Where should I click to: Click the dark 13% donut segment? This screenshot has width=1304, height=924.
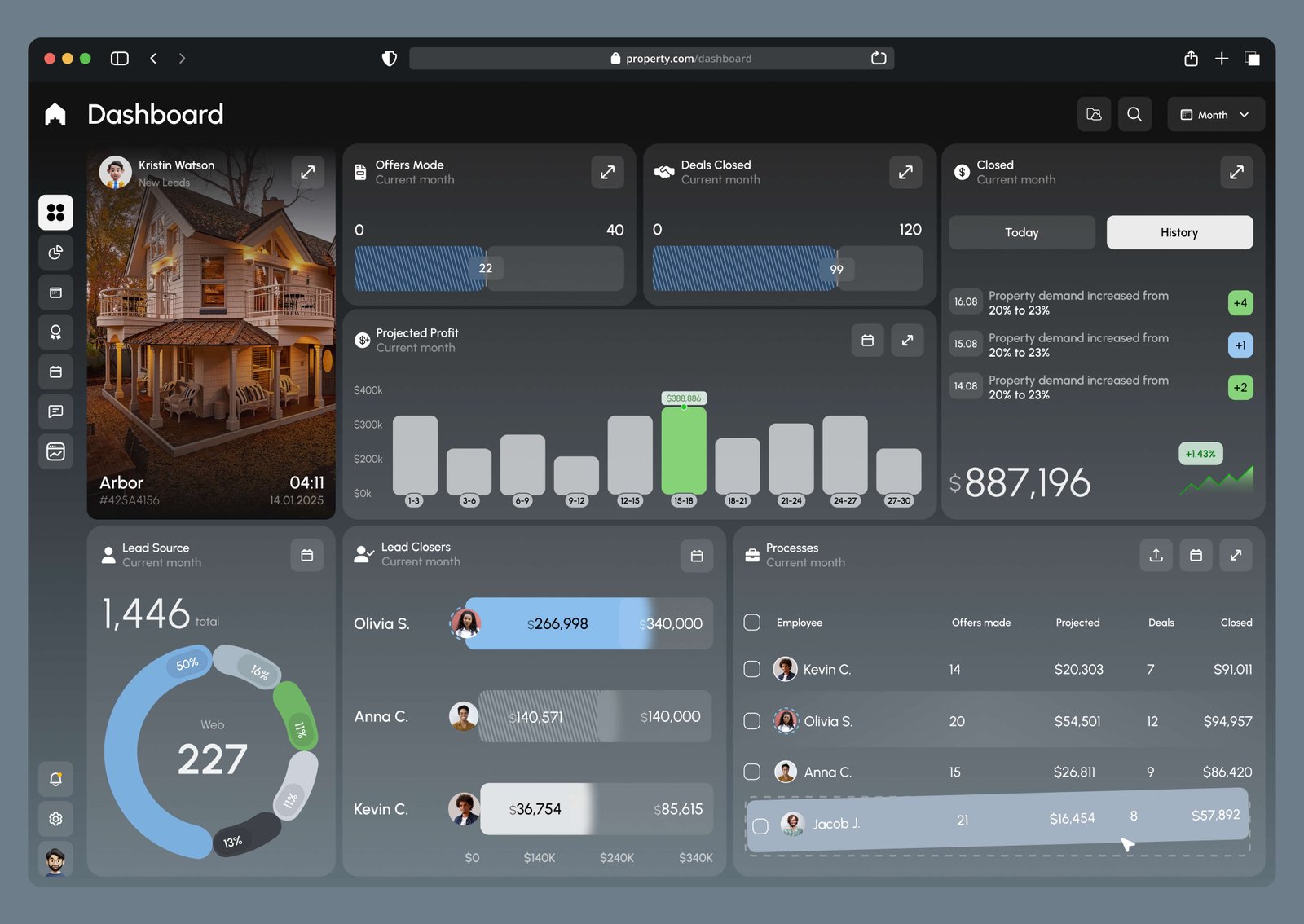point(247,835)
